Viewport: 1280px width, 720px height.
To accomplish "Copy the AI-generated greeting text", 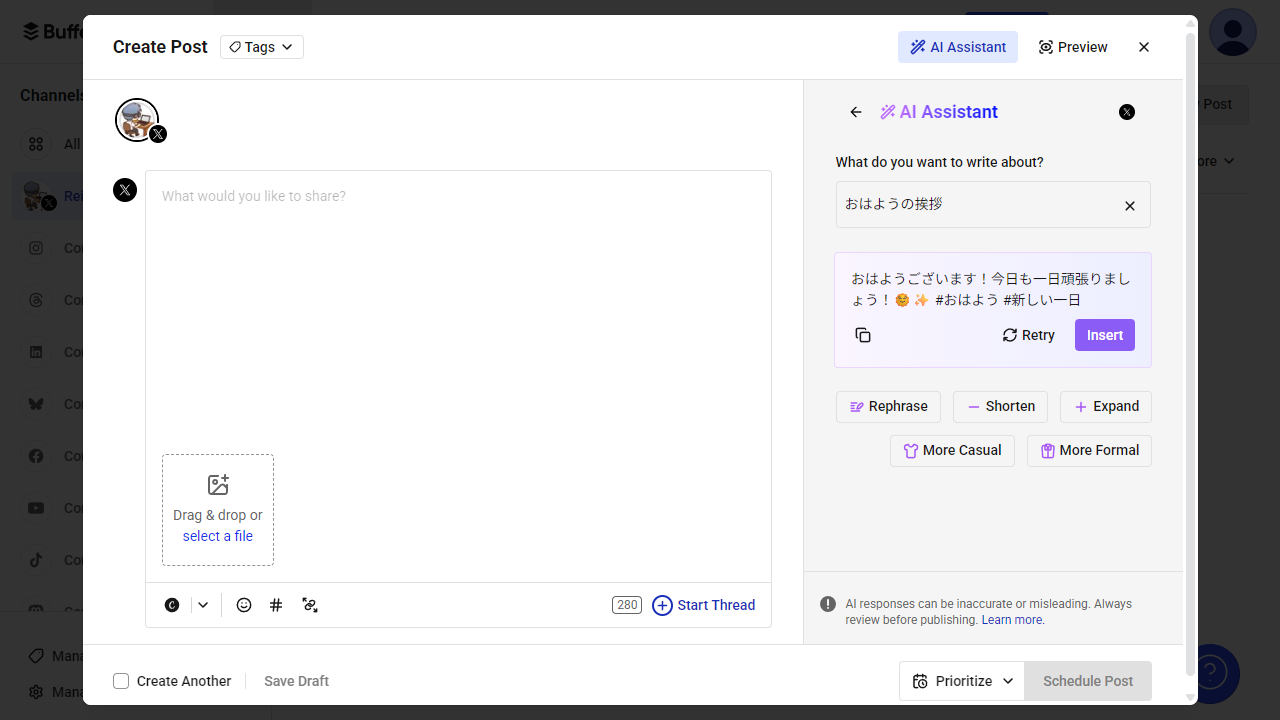I will pyautogui.click(x=862, y=335).
